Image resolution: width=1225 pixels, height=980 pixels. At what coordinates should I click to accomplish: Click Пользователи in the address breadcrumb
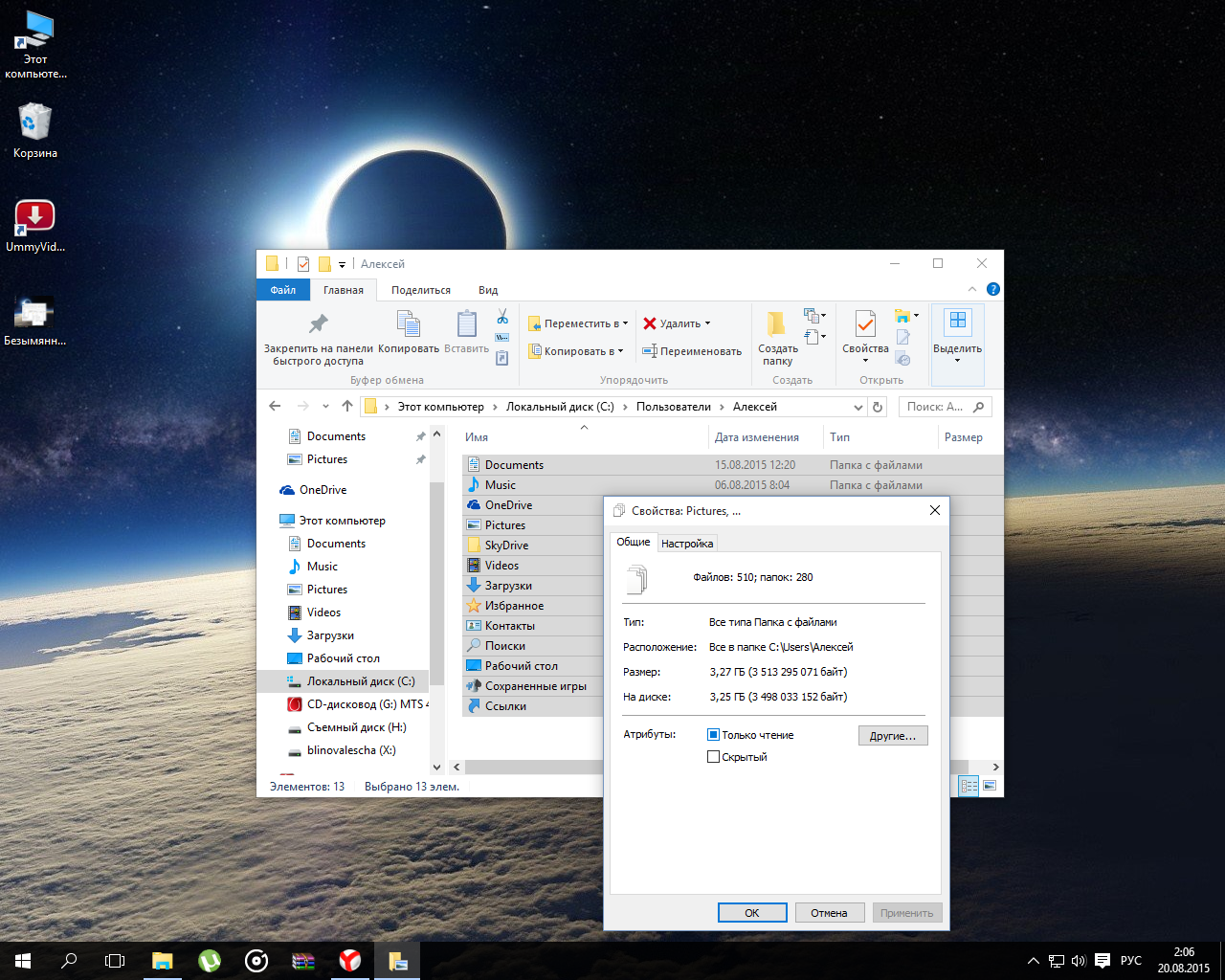coord(674,407)
